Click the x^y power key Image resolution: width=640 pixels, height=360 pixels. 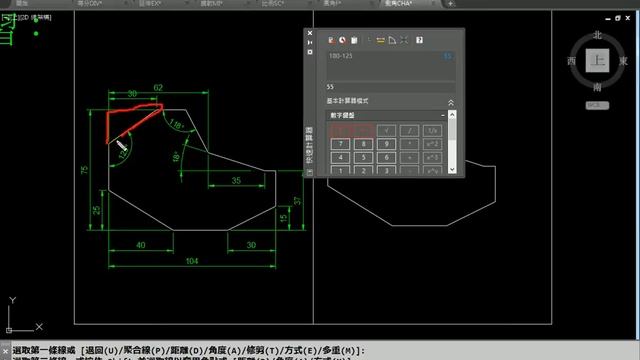click(432, 171)
